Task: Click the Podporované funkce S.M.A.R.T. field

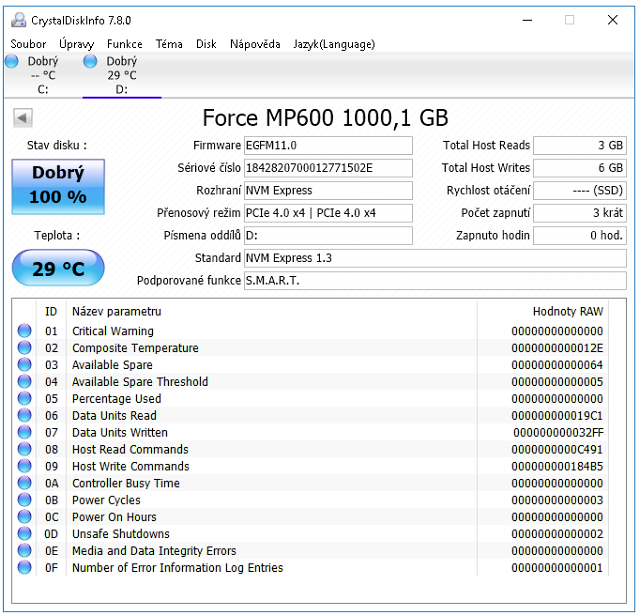Action: 435,281
